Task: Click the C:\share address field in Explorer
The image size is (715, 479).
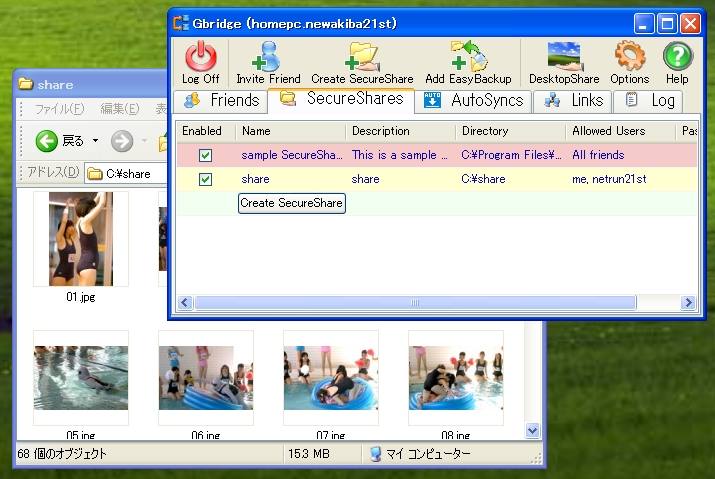Action: pos(126,174)
